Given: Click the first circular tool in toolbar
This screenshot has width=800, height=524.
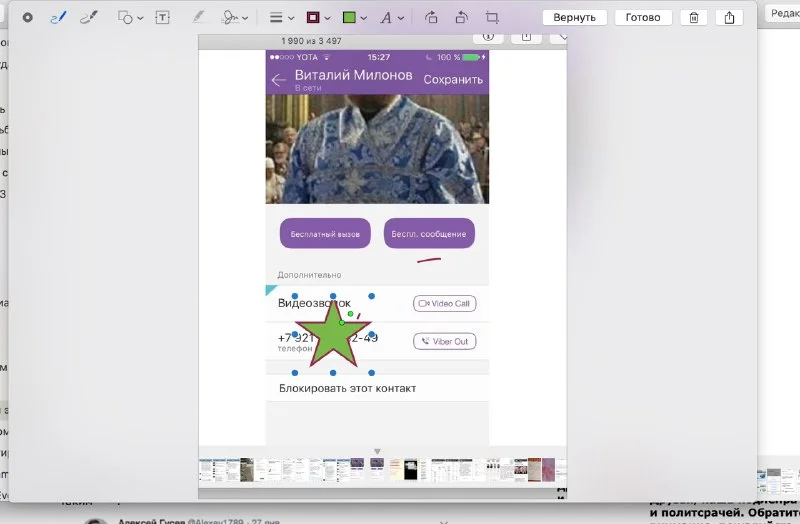Looking at the screenshot, I should [x=27, y=18].
